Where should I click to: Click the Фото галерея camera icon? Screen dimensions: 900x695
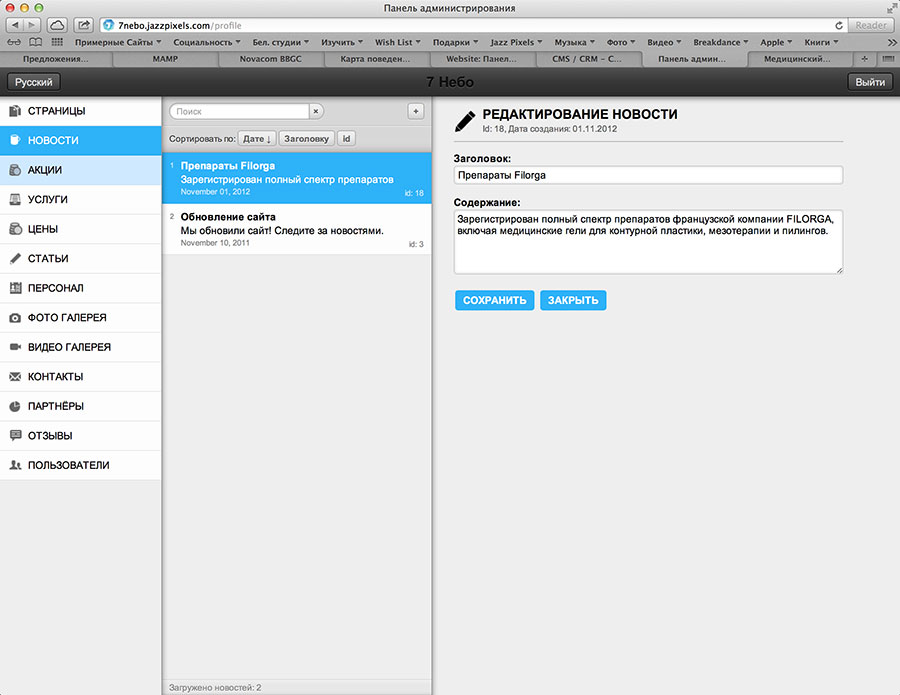point(15,318)
